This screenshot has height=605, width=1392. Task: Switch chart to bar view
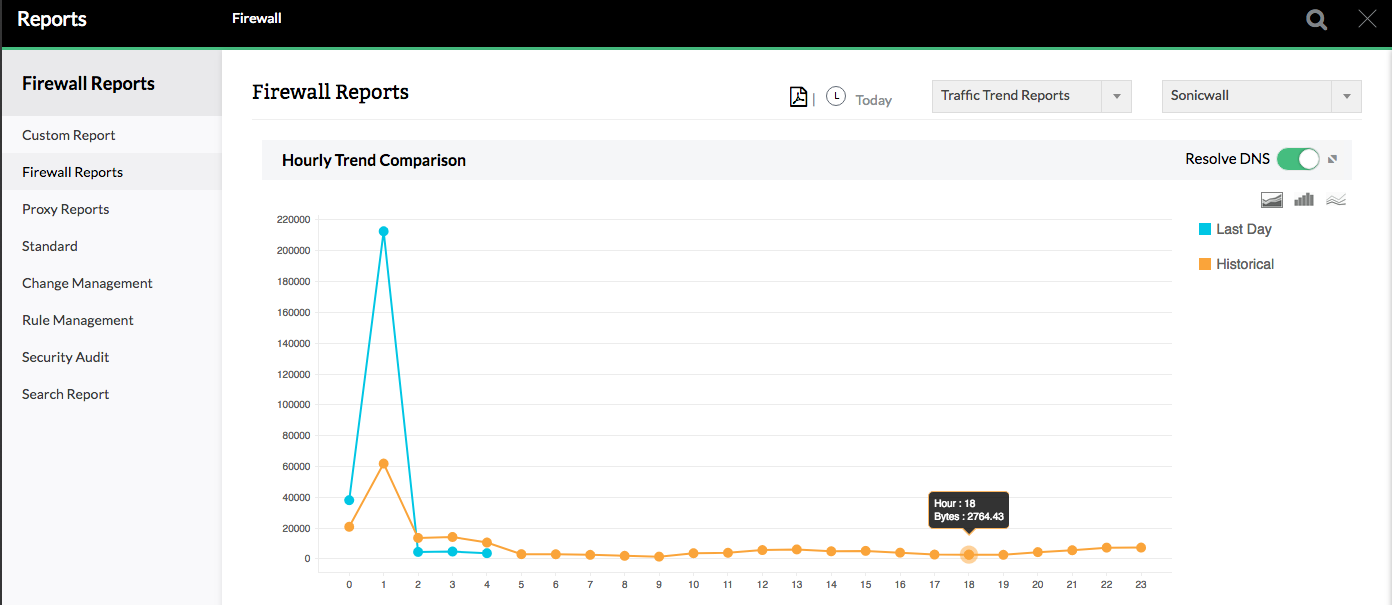(x=1303, y=199)
